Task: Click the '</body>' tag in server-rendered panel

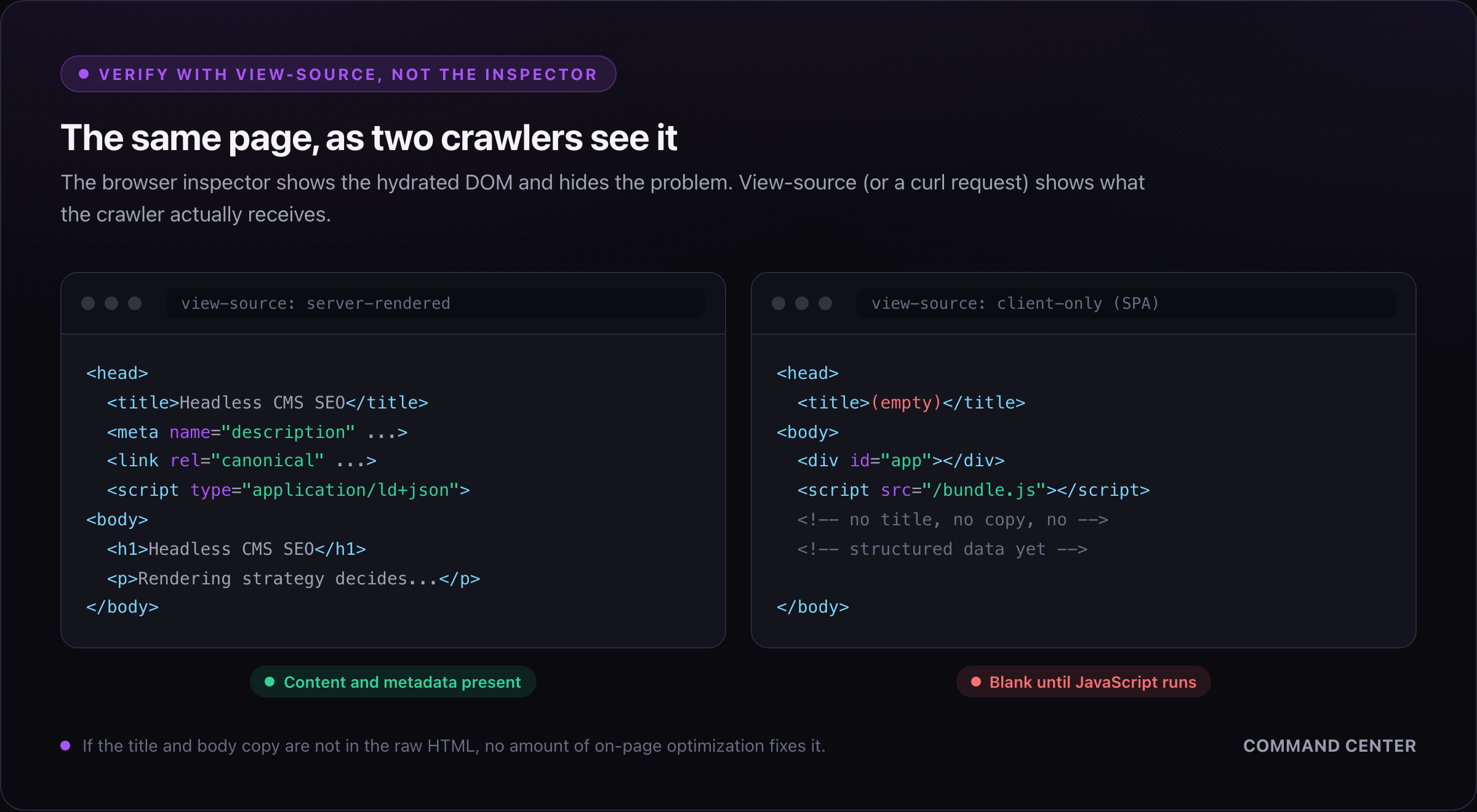Action: tap(122, 607)
